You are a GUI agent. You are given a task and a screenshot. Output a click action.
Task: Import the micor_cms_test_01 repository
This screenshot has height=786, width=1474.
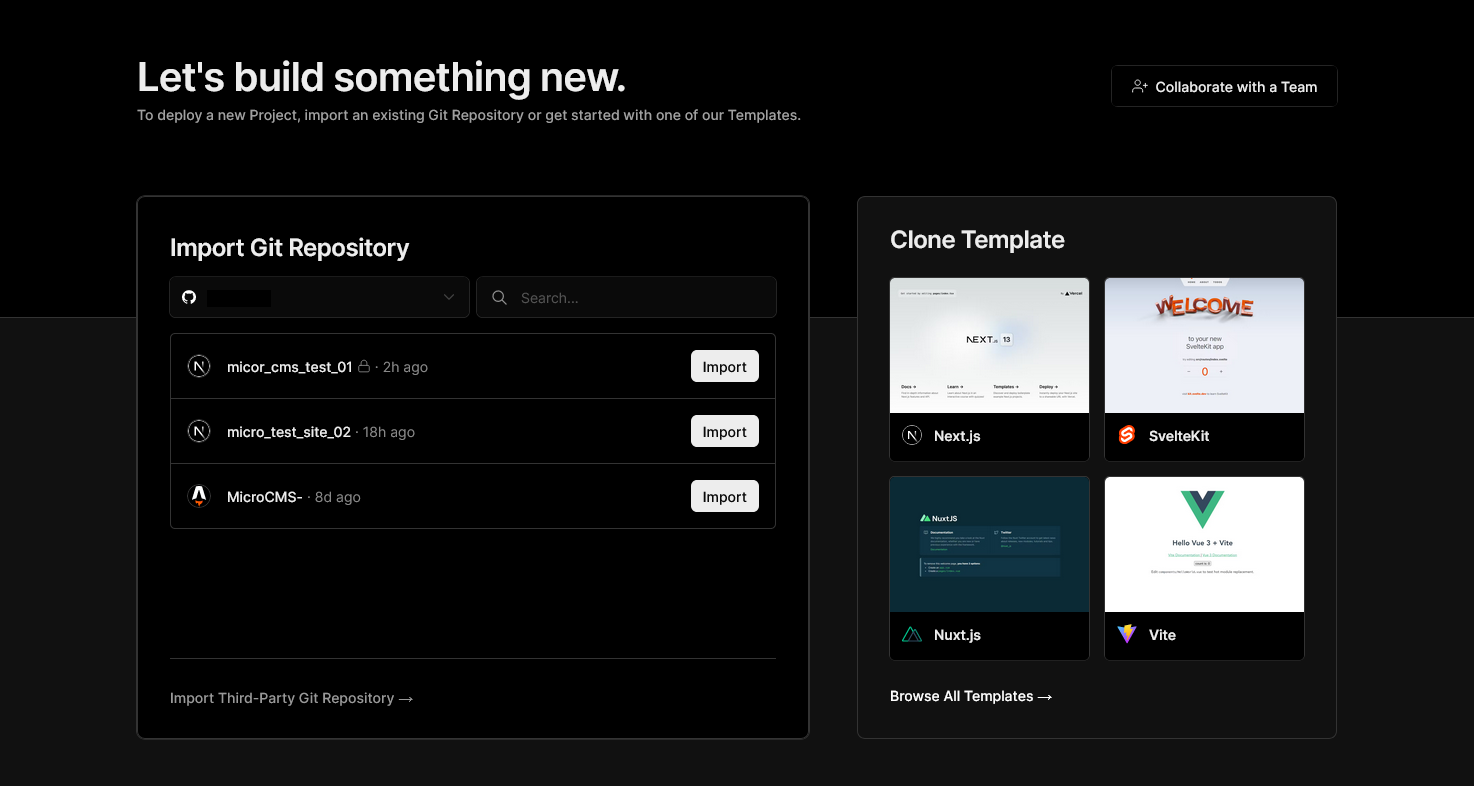[x=724, y=367]
